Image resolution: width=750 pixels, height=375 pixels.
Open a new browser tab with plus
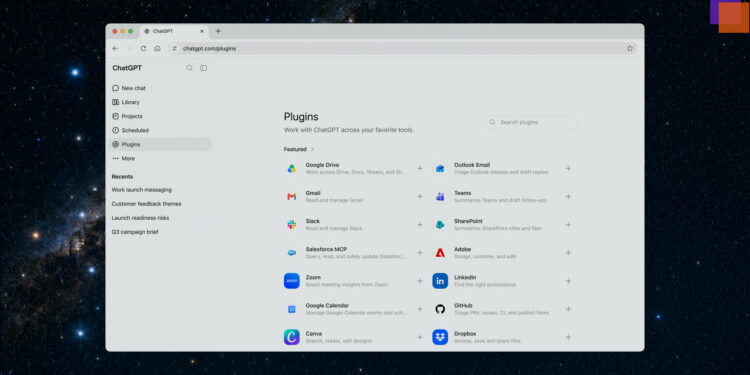pos(218,31)
